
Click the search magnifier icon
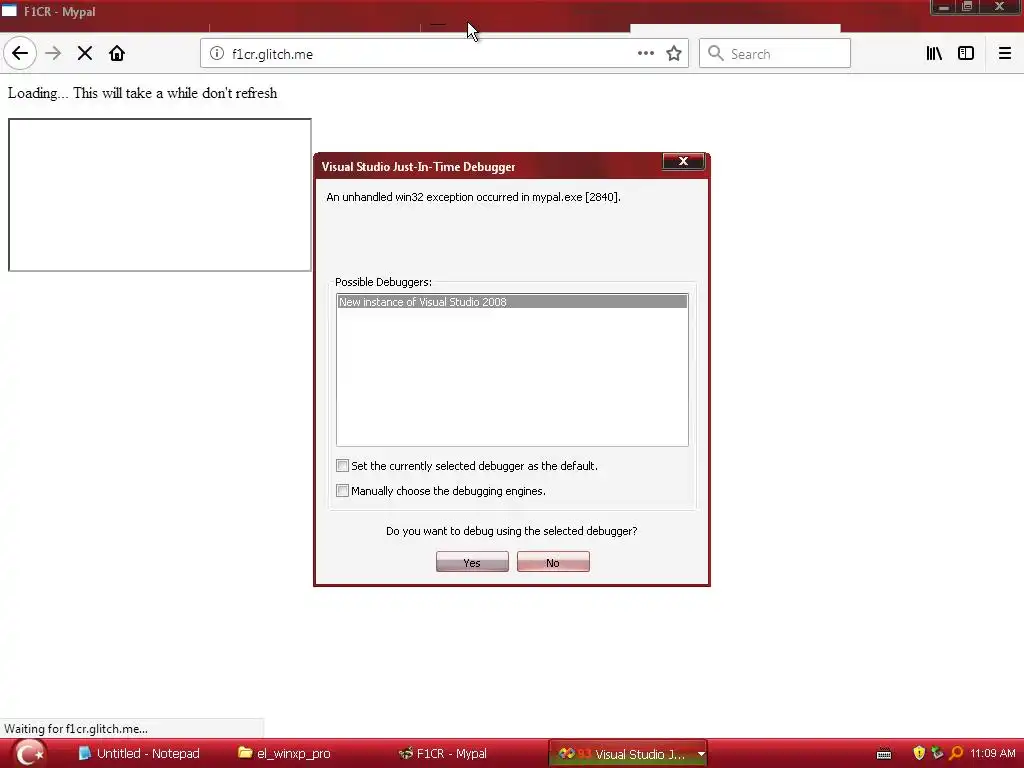(716, 54)
